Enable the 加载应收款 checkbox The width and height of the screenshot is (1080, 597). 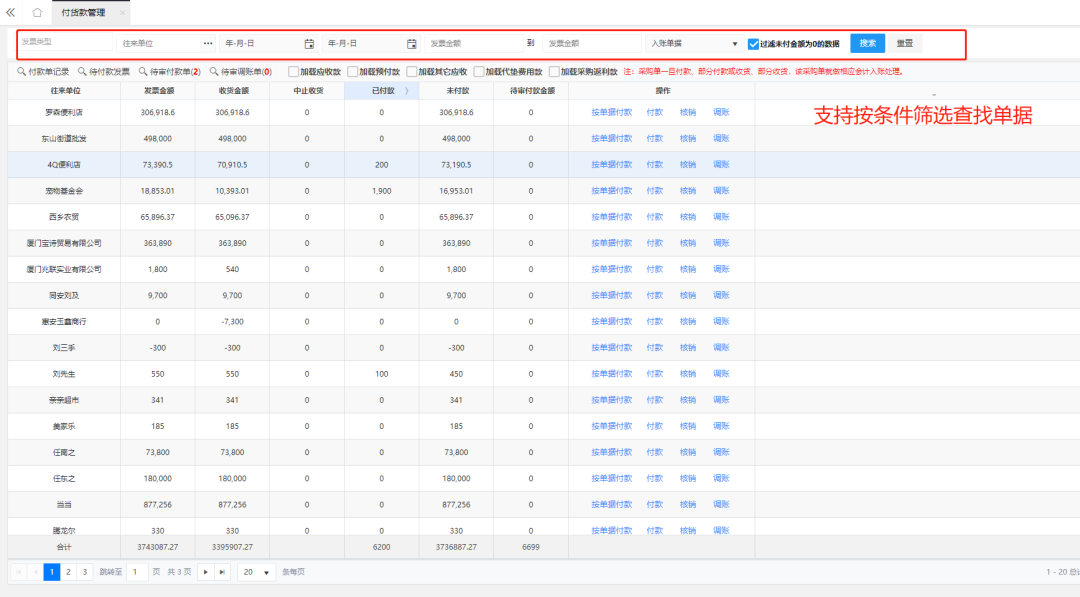tap(293, 72)
